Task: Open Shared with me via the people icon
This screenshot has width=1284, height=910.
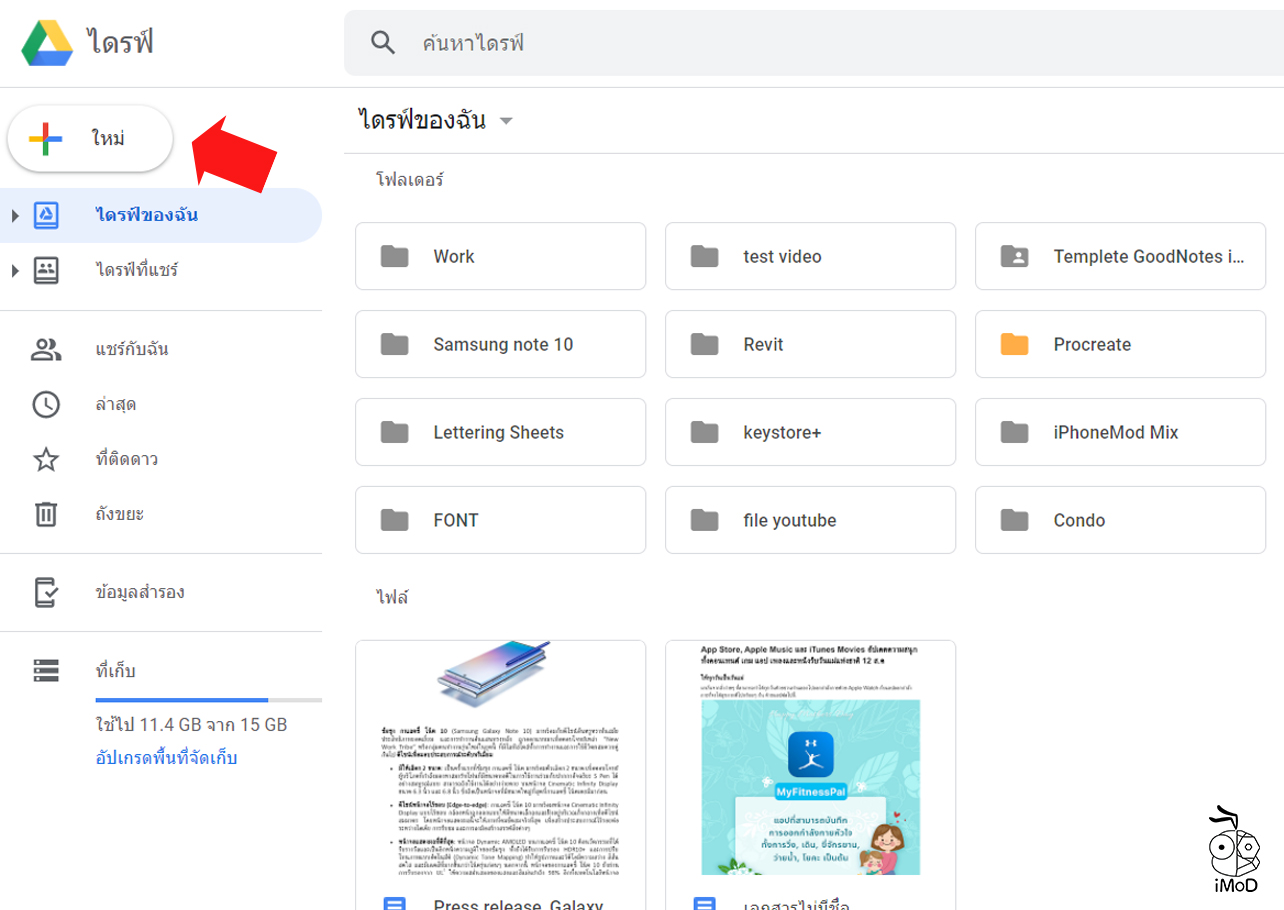Action: pos(46,348)
